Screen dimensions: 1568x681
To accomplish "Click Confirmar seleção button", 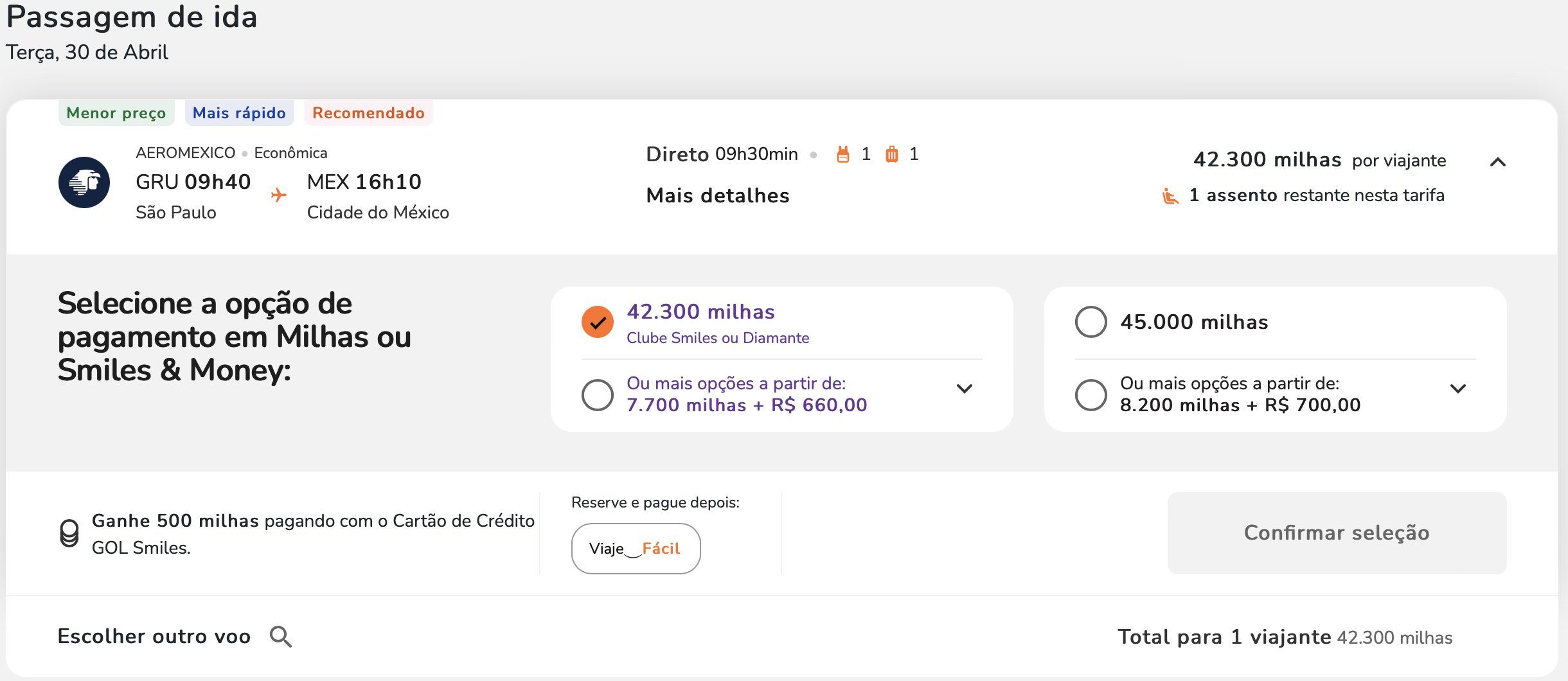I will click(1337, 533).
